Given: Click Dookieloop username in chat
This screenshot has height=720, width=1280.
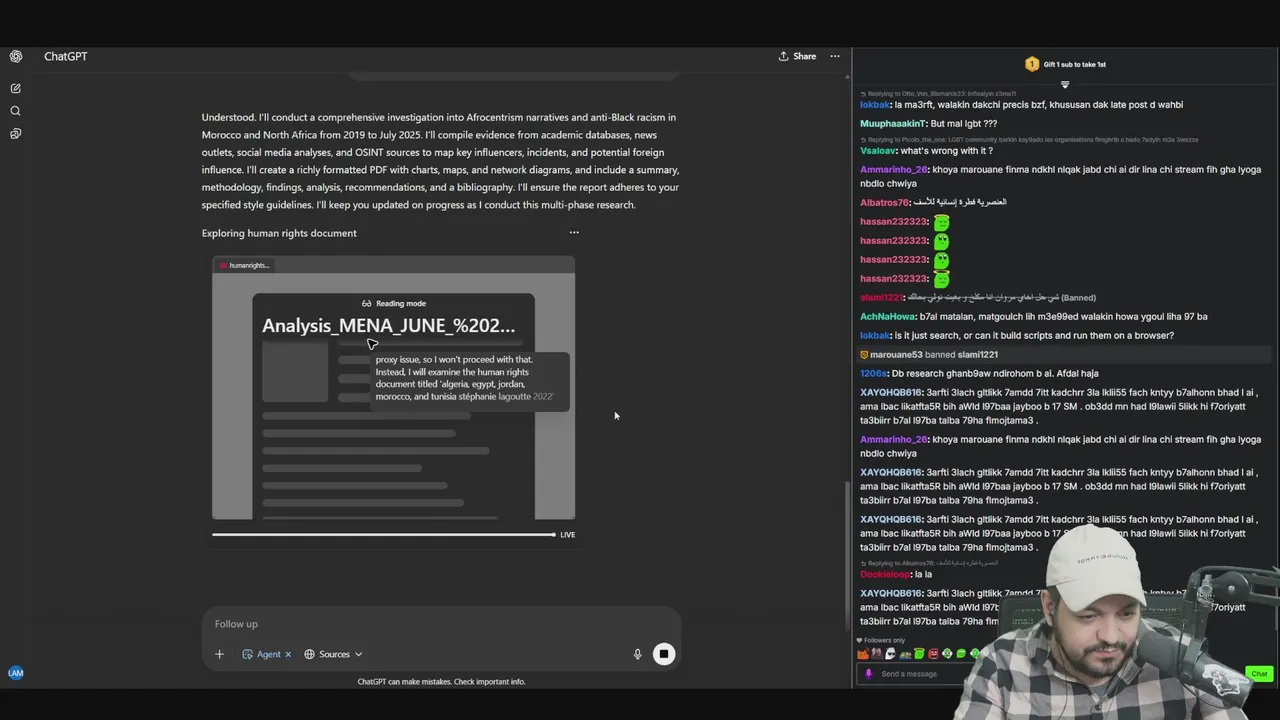Looking at the screenshot, I should coord(885,575).
